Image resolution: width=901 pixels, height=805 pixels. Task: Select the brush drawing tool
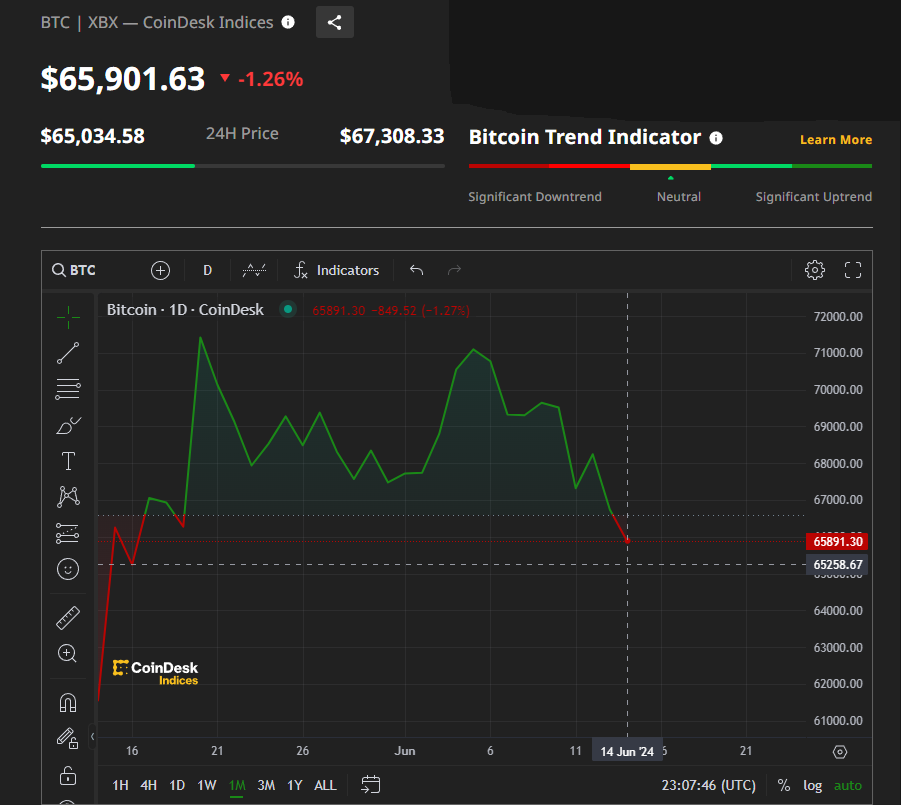(x=68, y=425)
